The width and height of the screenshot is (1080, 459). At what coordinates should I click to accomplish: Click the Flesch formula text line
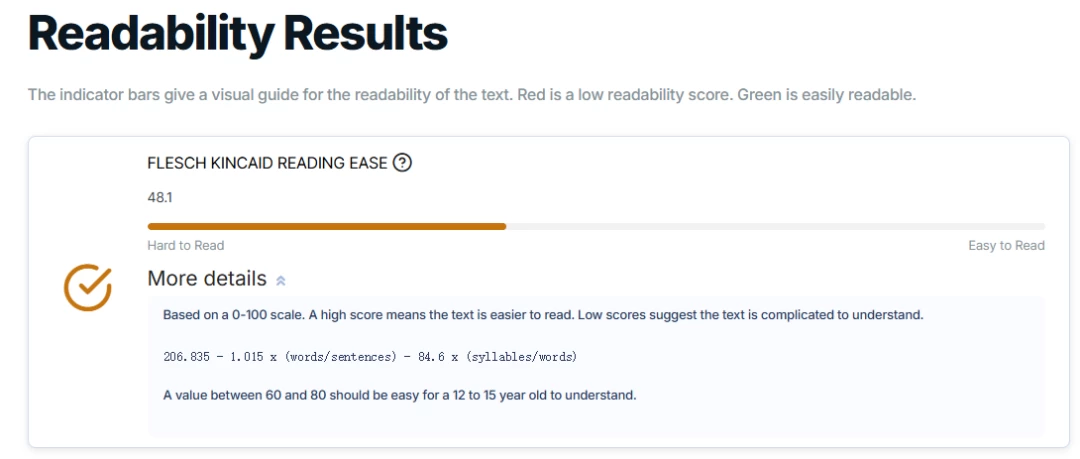tap(370, 357)
